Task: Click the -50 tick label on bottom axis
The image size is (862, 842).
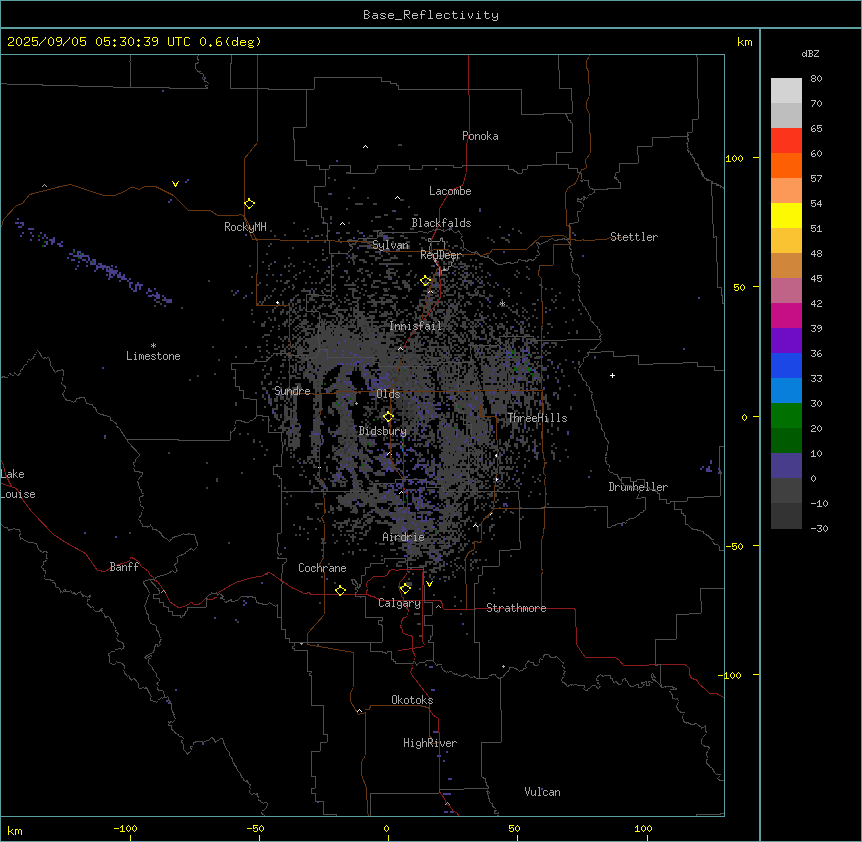Action: [255, 828]
